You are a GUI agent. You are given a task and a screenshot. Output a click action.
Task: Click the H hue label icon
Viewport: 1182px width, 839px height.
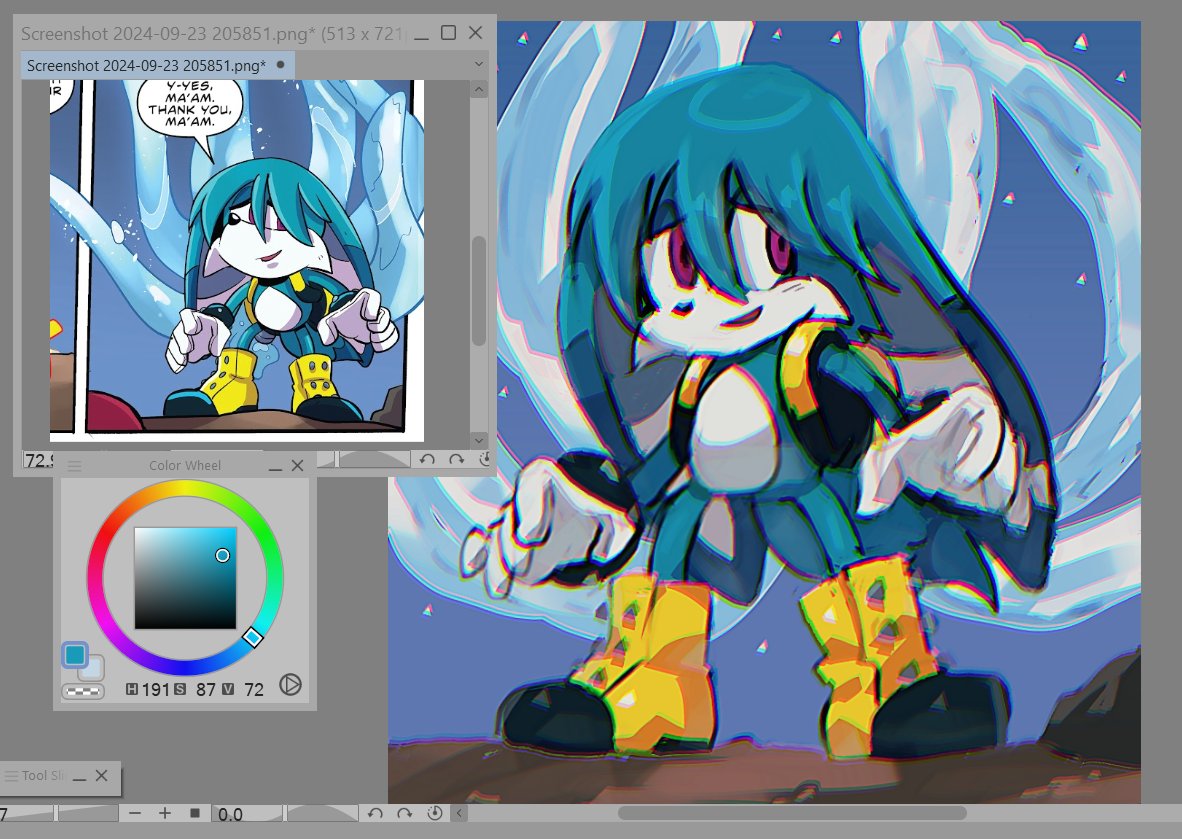click(132, 688)
